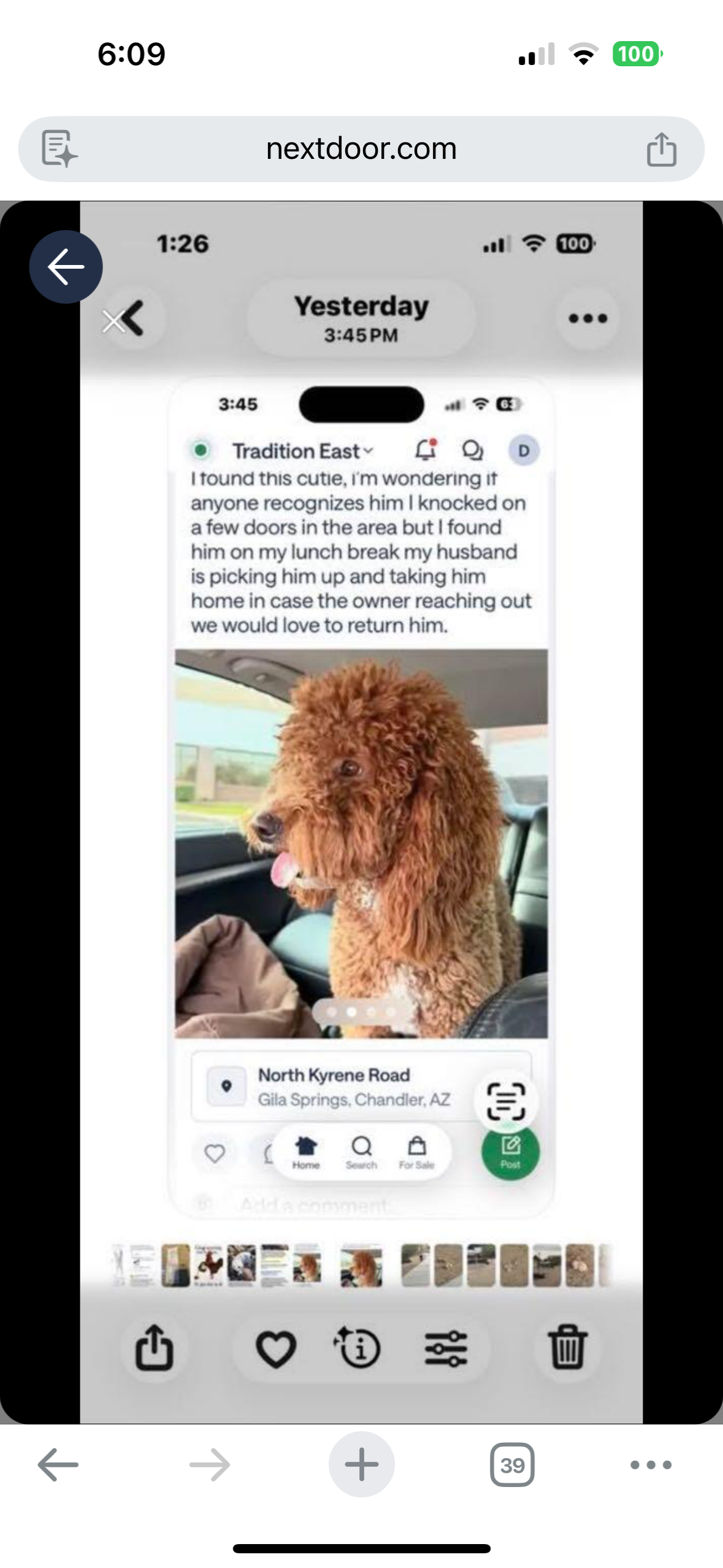Tap the notification bell with red dot
Screen dimensions: 723x1568
(x=426, y=450)
